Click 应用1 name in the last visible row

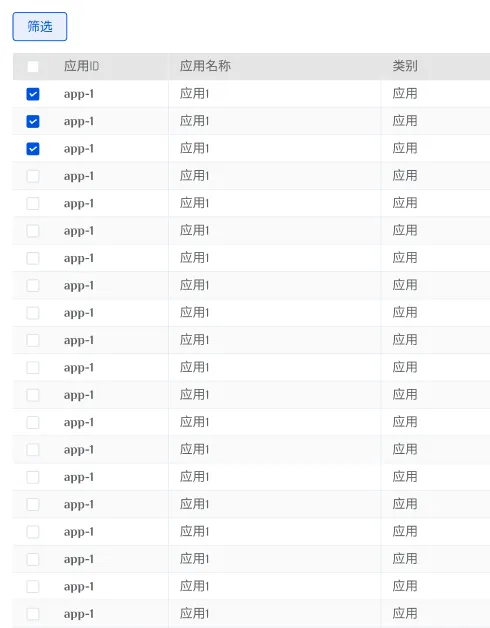pos(194,614)
